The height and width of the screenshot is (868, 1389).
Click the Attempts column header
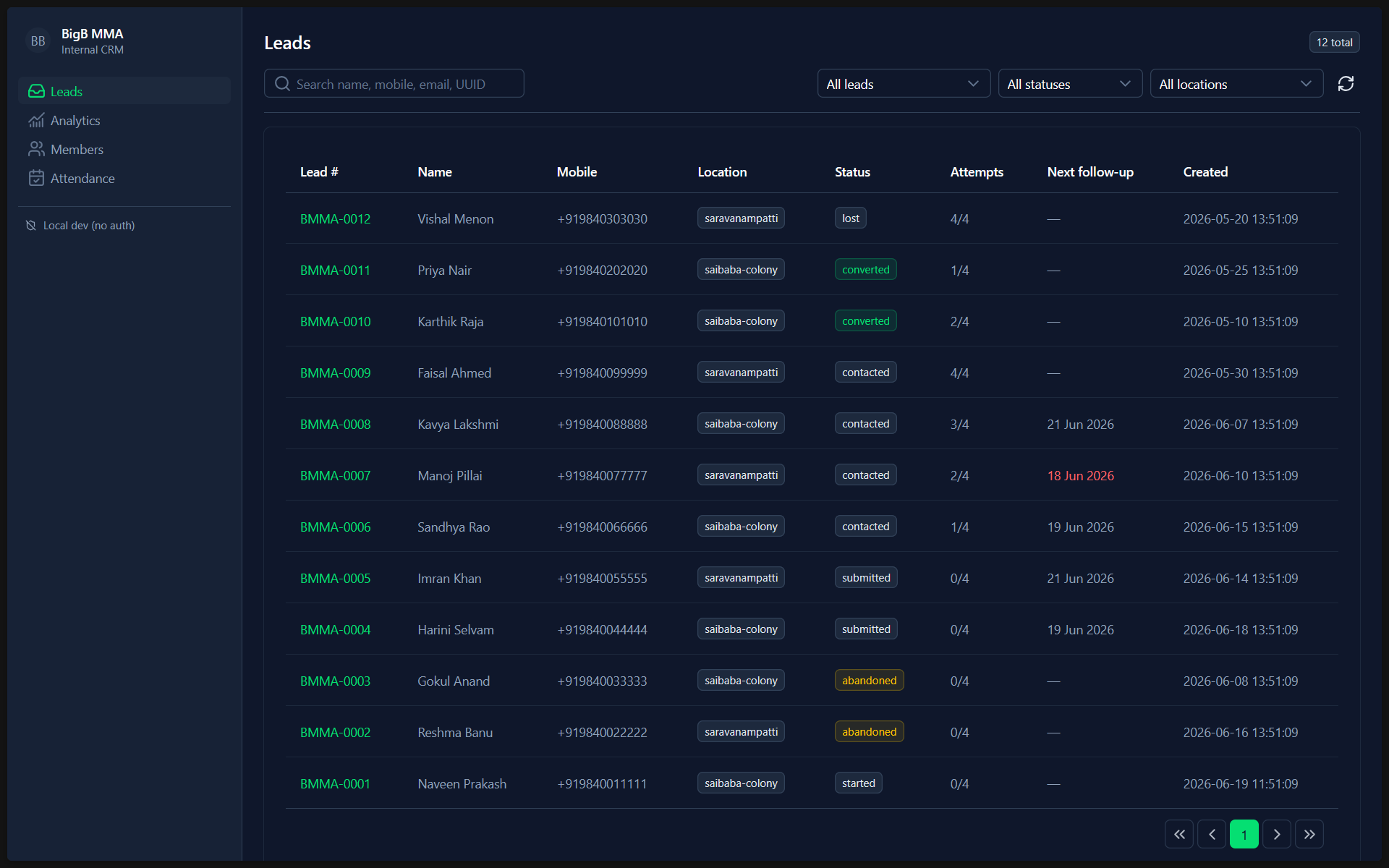(977, 171)
